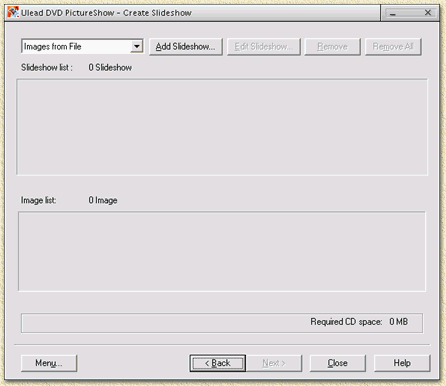Click the '0 MB' value

coord(398,322)
